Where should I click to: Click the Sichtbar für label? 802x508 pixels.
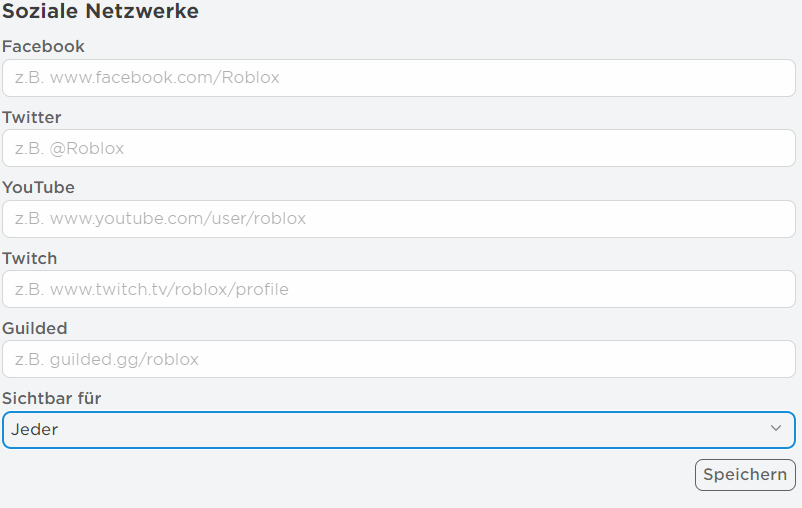coord(52,398)
